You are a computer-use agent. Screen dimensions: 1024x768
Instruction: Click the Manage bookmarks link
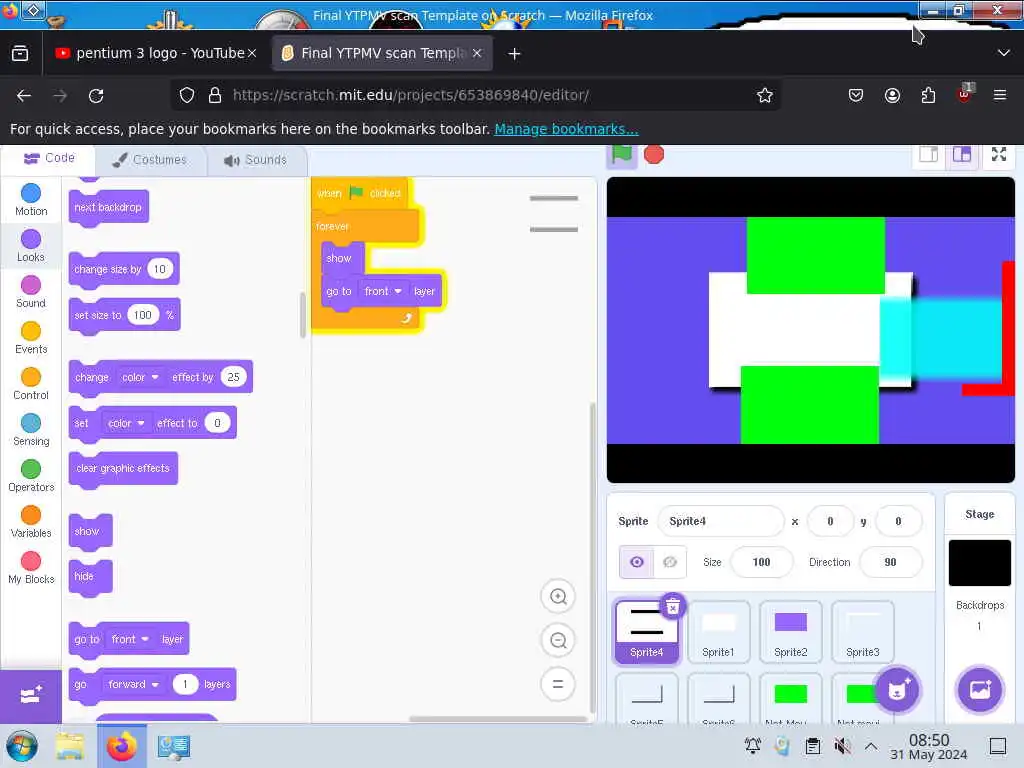click(566, 129)
